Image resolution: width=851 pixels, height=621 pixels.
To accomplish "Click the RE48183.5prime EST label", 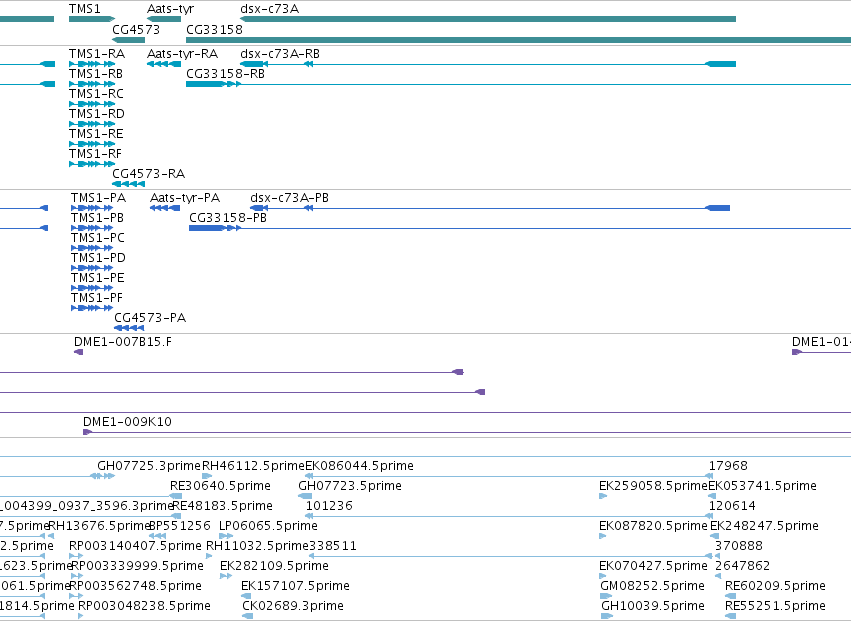I will tap(223, 506).
